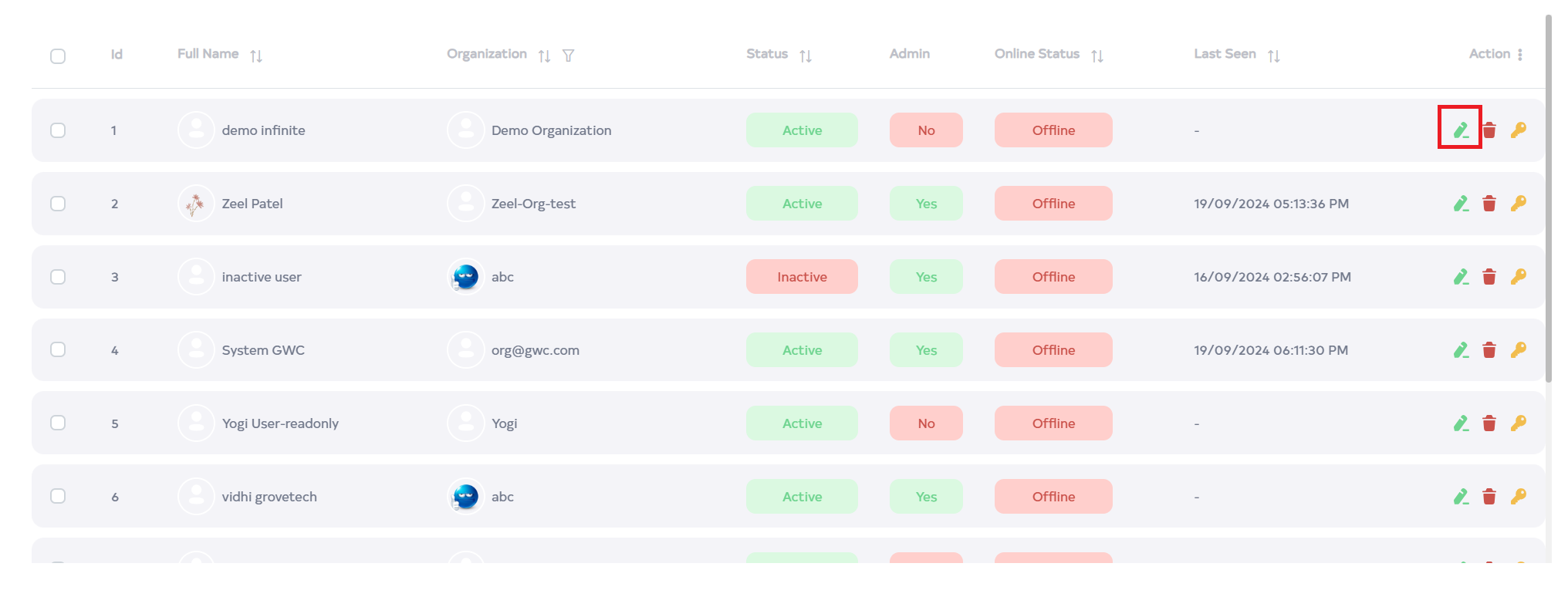The width and height of the screenshot is (1568, 597).
Task: Toggle the select-all header checkbox
Action: coord(58,56)
